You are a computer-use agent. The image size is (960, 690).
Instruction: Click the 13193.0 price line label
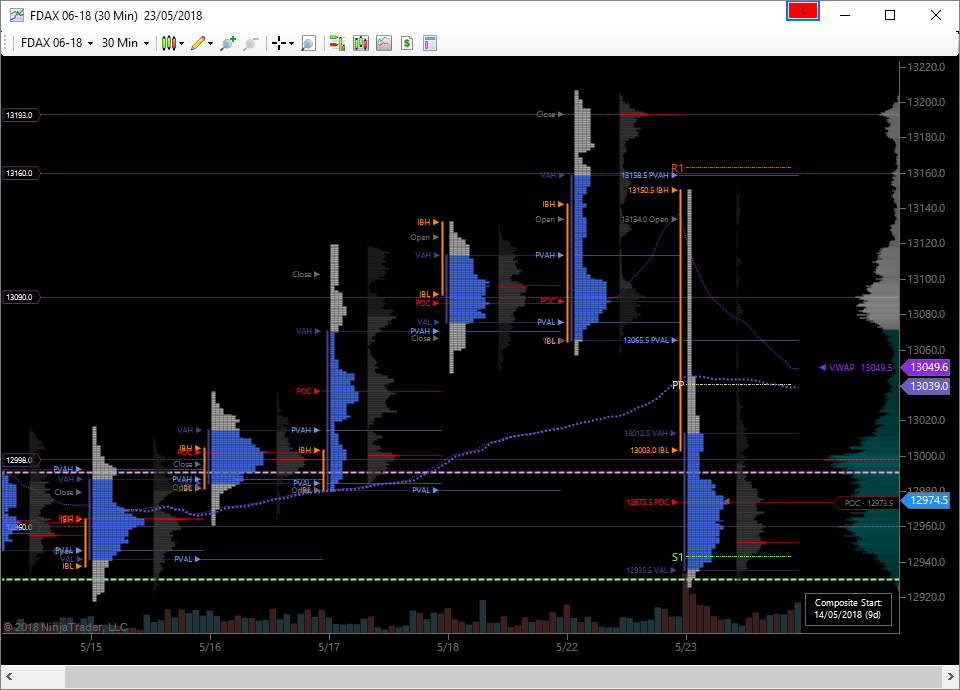(21, 115)
